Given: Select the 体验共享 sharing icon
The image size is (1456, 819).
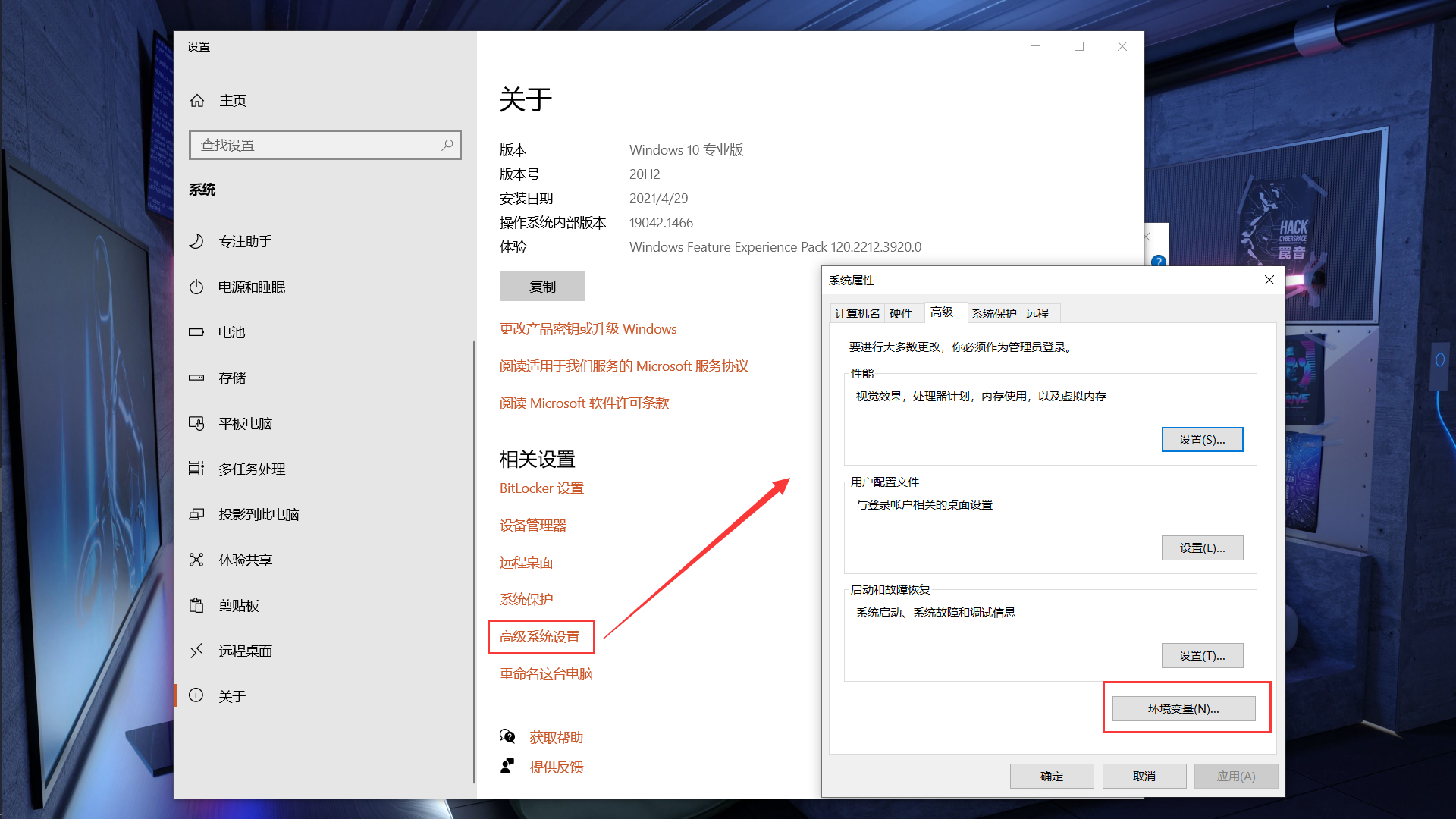Looking at the screenshot, I should tap(196, 560).
